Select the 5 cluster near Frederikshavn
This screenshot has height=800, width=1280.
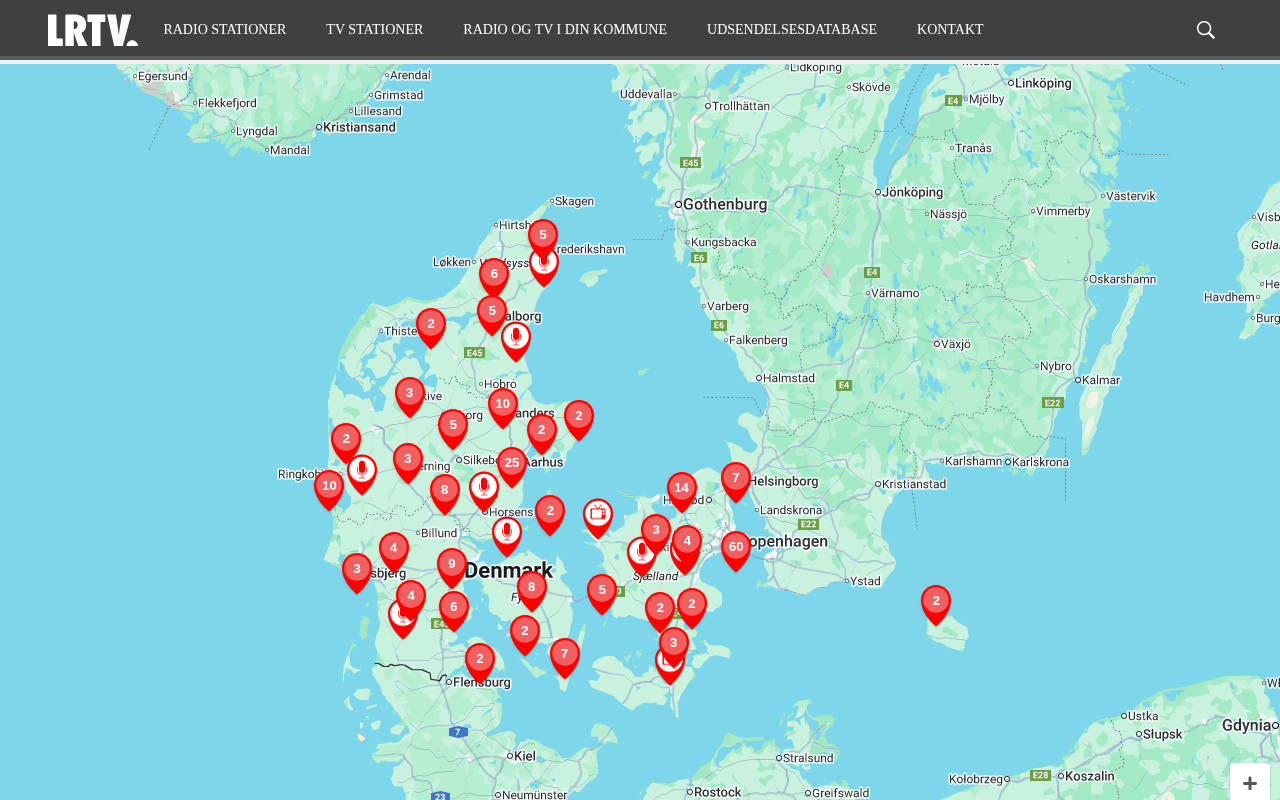(x=543, y=239)
